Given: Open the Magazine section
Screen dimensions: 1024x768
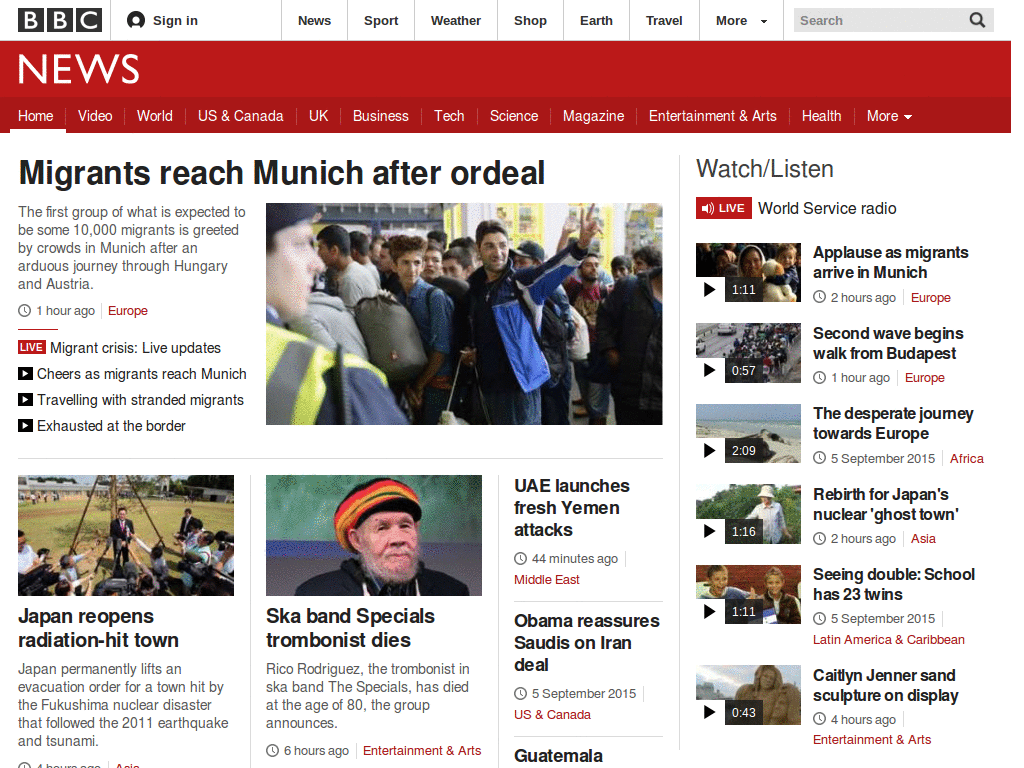Looking at the screenshot, I should [594, 116].
